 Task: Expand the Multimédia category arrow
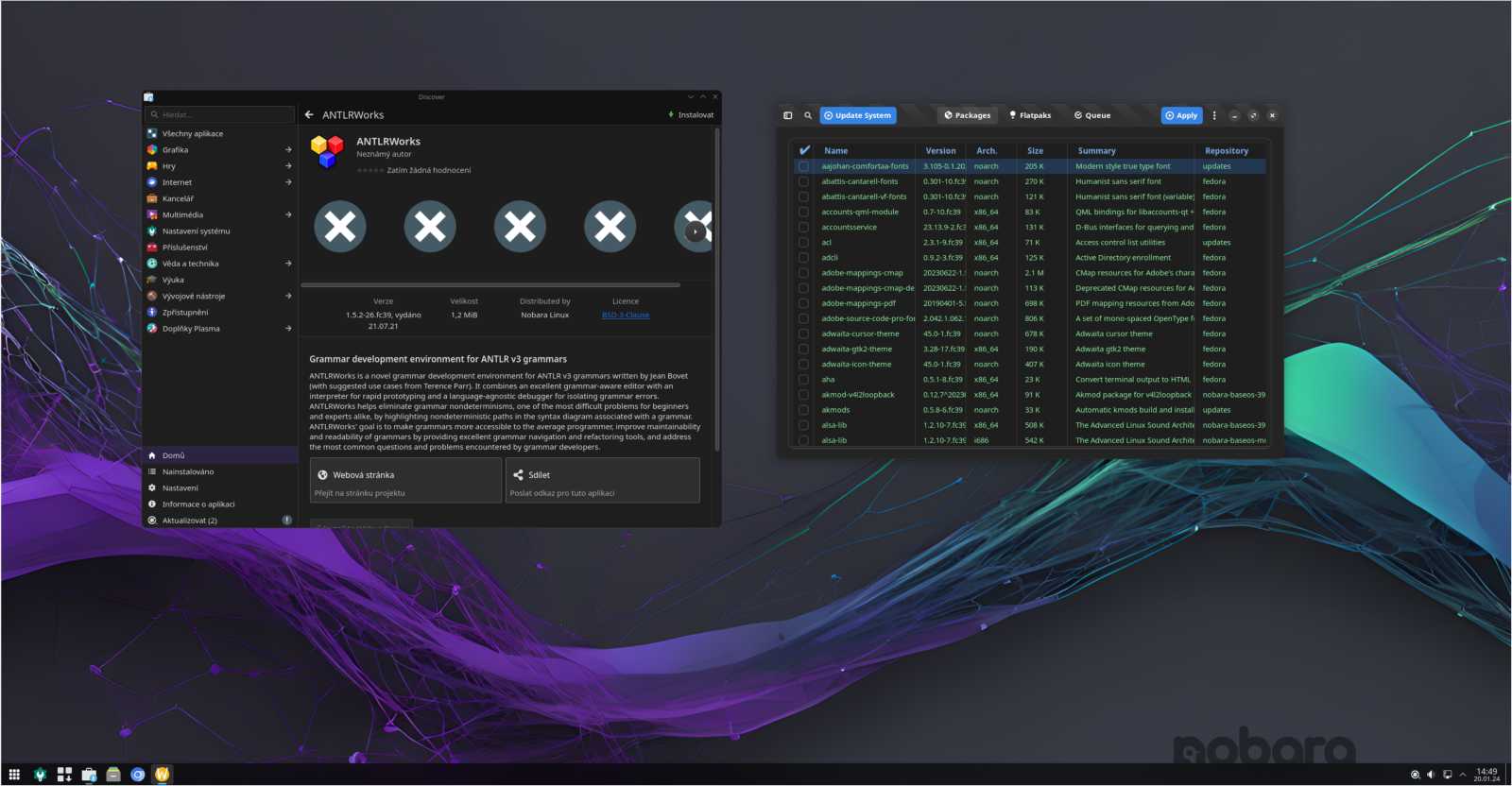pyautogui.click(x=288, y=214)
